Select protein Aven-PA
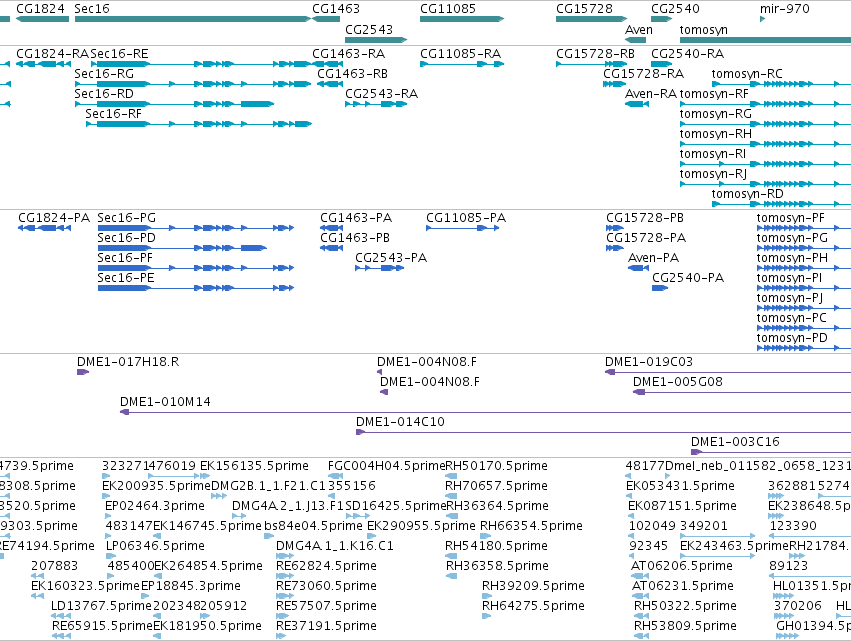This screenshot has width=851, height=641. pyautogui.click(x=653, y=258)
